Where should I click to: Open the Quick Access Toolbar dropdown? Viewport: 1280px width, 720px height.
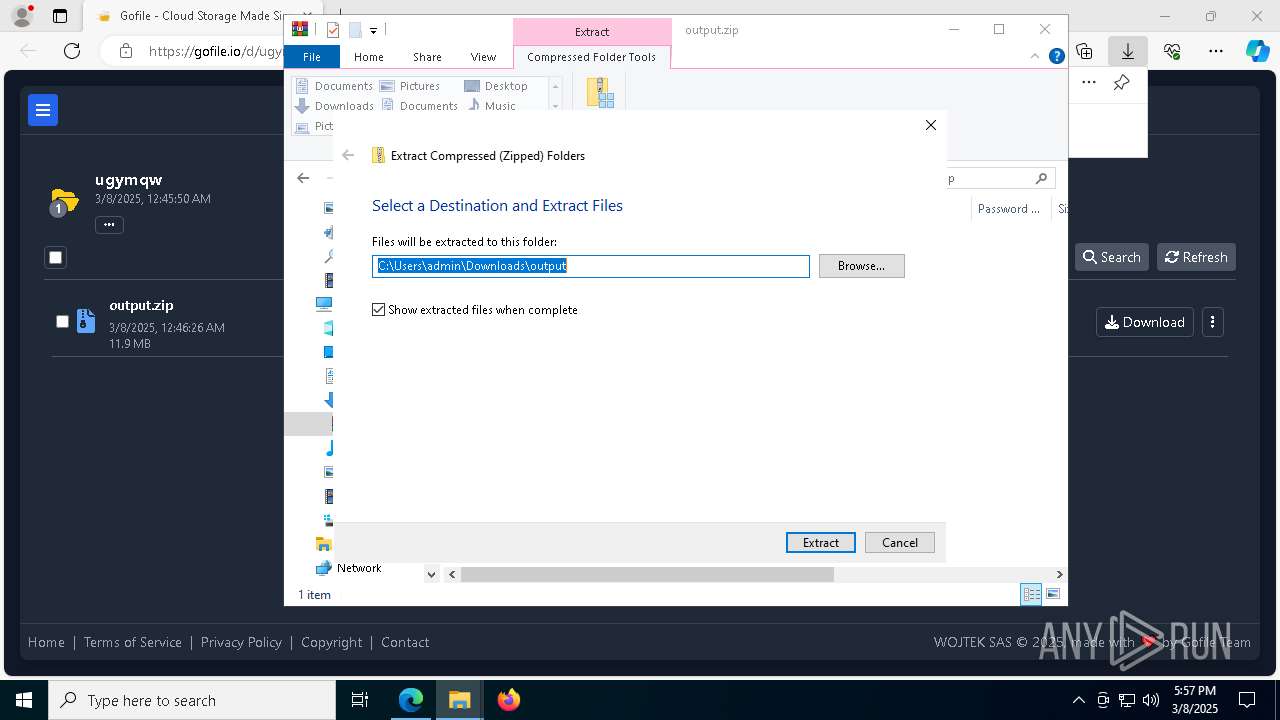point(373,31)
